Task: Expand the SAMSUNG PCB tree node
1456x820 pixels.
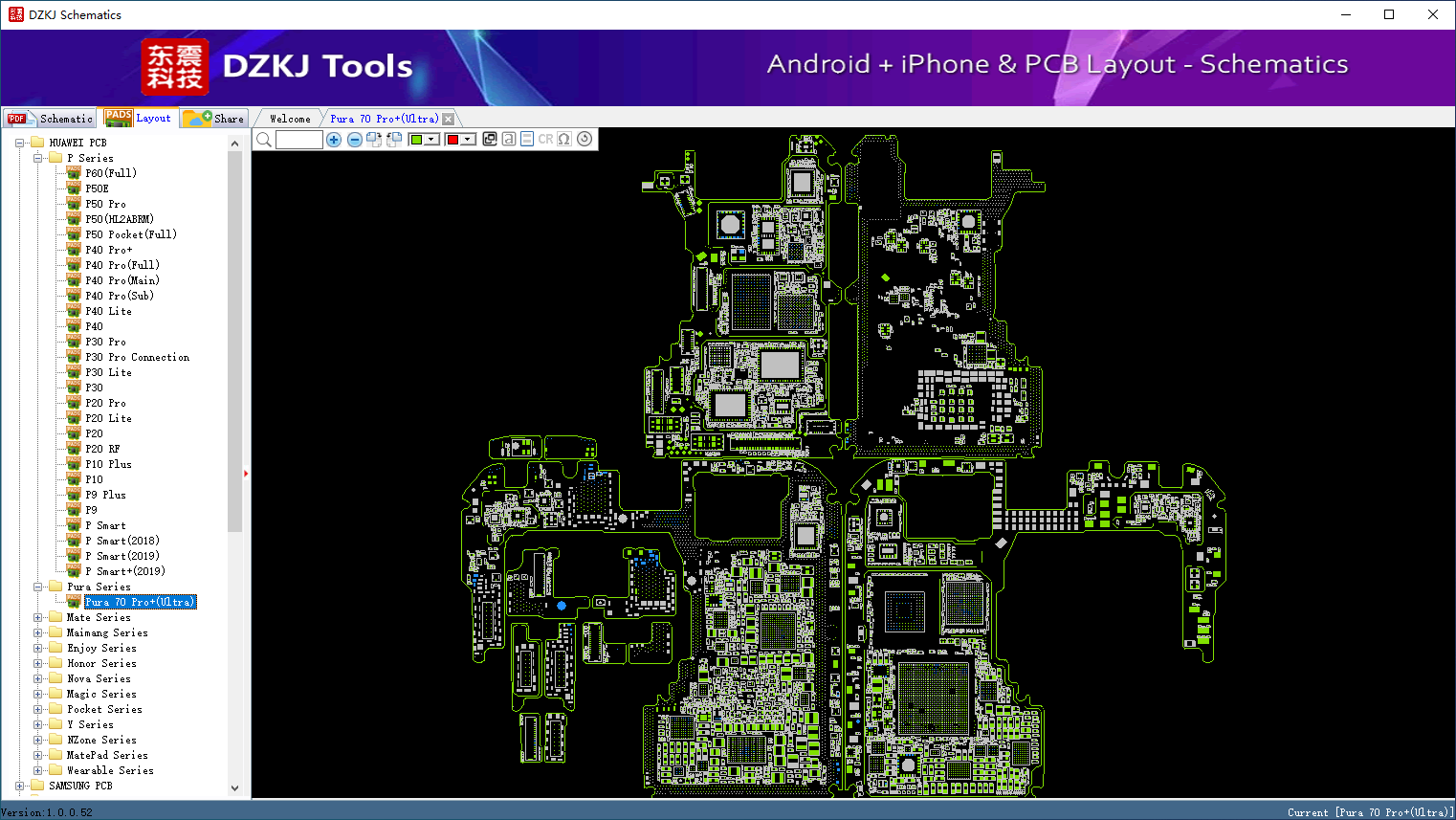Action: (x=19, y=786)
